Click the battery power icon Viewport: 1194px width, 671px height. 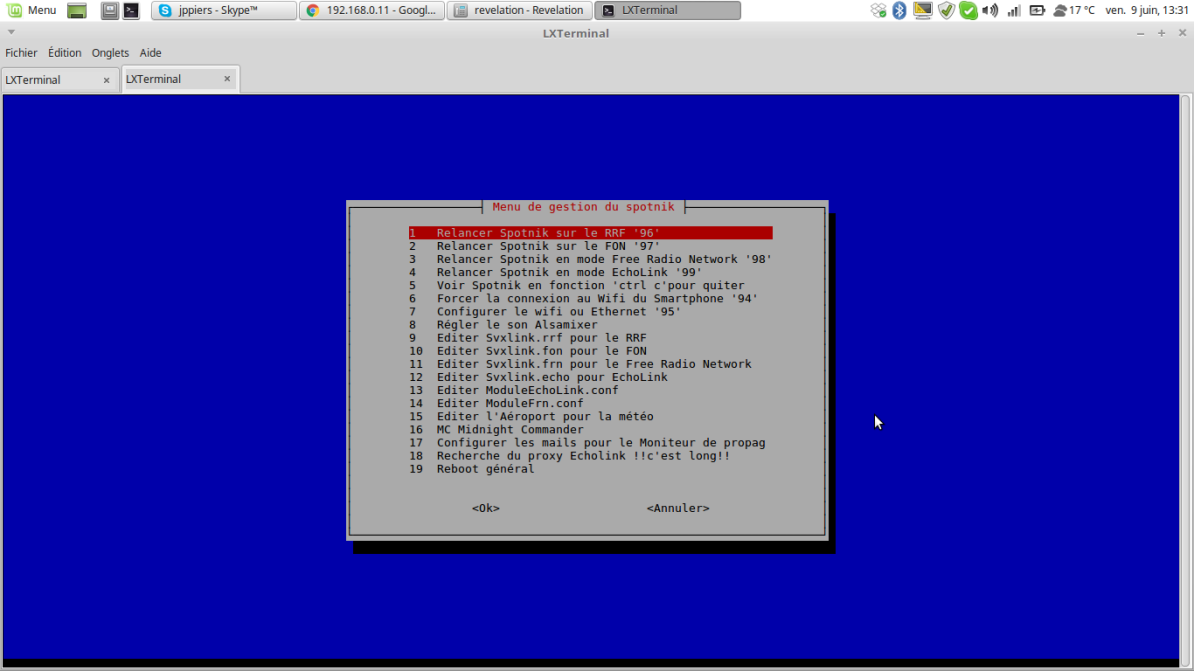pyautogui.click(x=1037, y=10)
